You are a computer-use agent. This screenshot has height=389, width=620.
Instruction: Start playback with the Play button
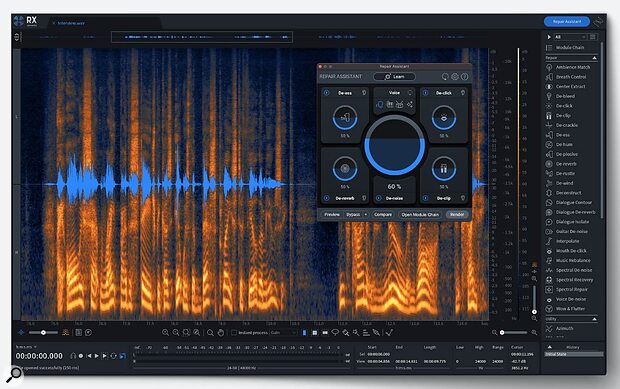96,356
